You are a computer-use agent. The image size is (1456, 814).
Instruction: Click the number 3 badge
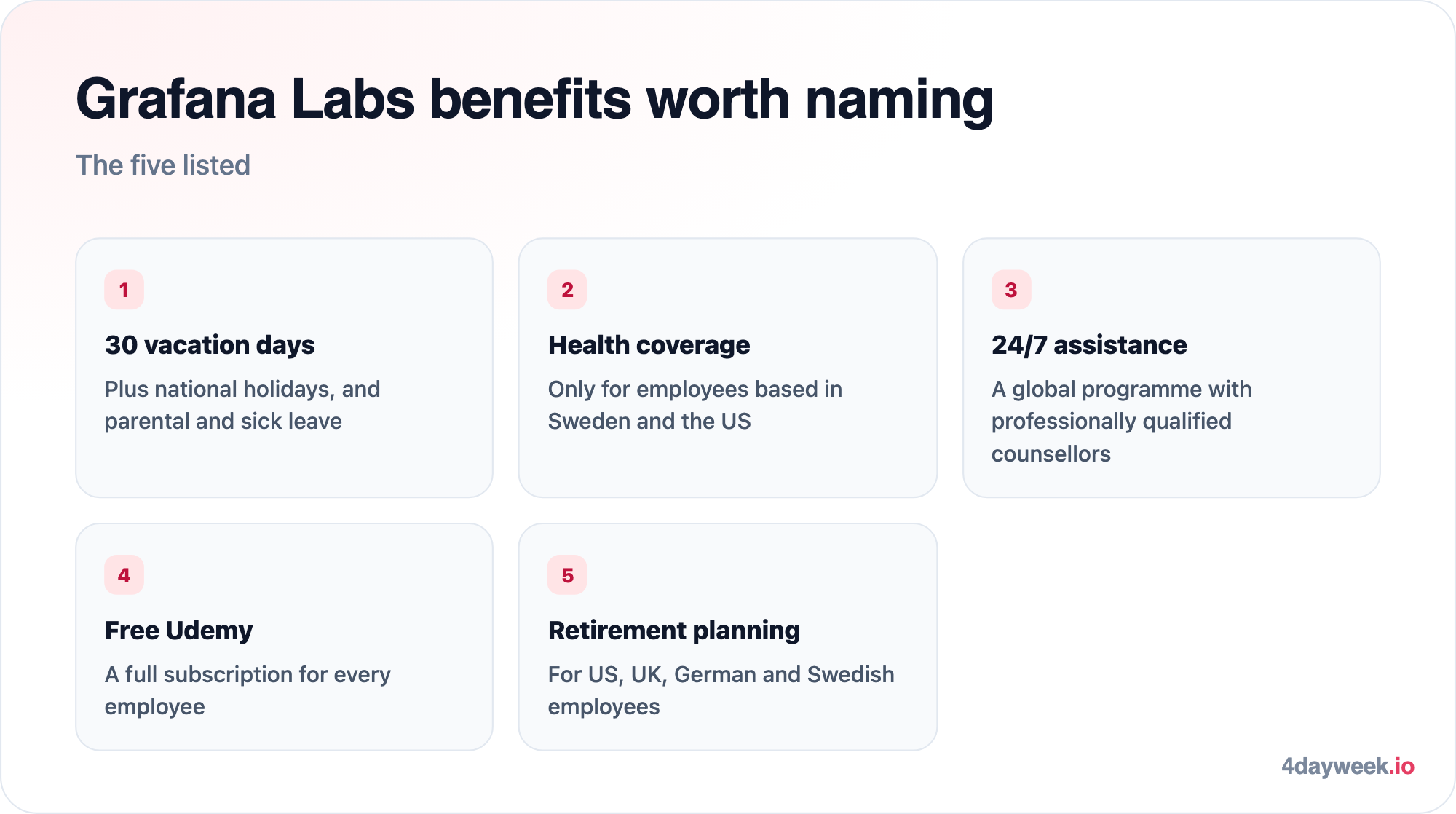pos(1011,290)
